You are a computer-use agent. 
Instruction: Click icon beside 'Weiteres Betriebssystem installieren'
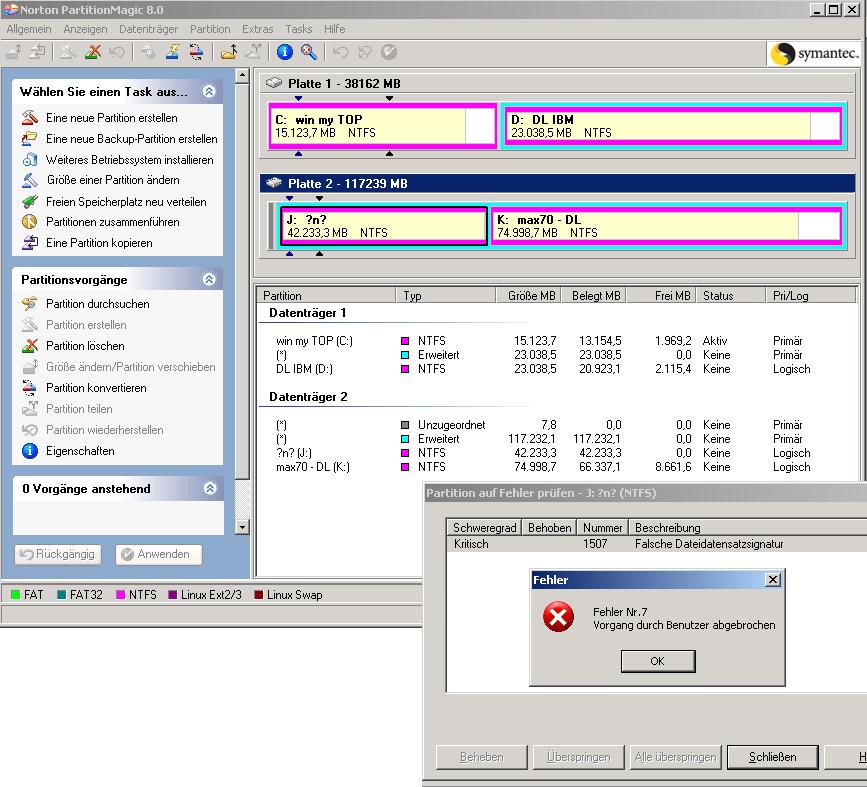click(x=30, y=160)
